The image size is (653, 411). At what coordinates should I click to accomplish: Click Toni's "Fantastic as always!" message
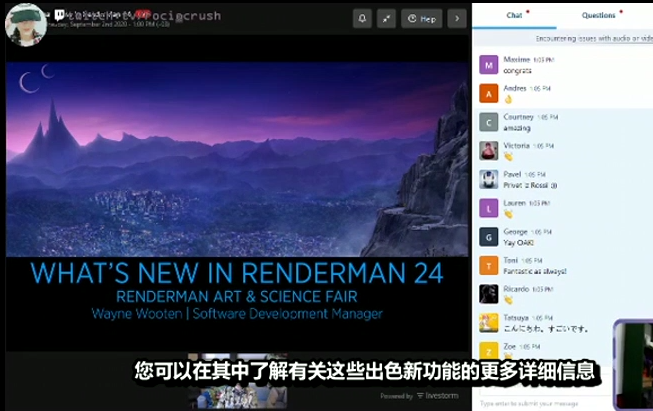(x=535, y=272)
